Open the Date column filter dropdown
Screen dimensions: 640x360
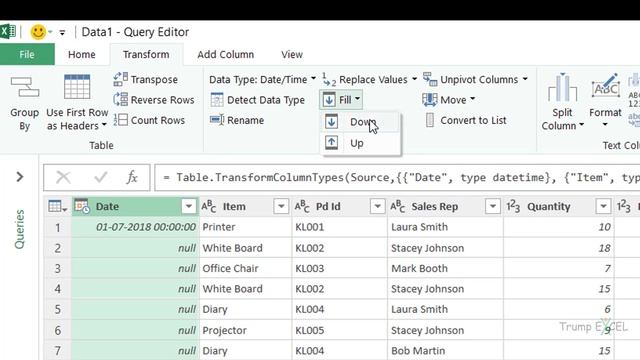[x=189, y=207]
